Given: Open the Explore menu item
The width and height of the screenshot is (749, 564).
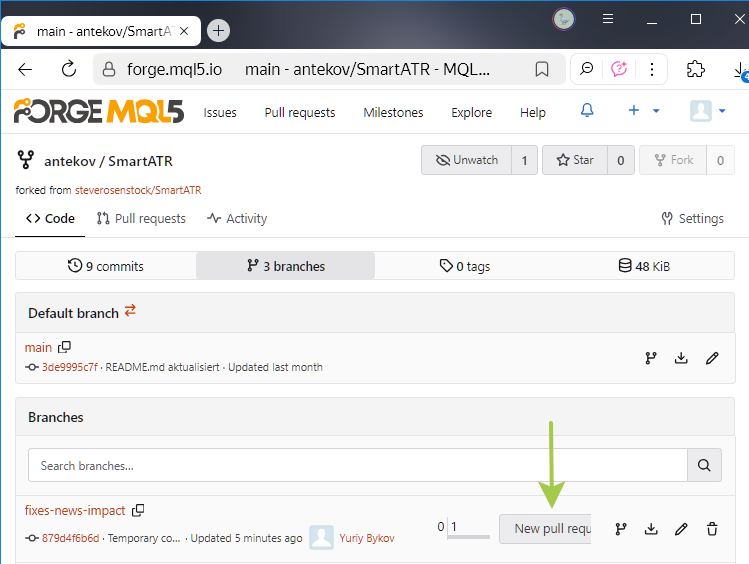Looking at the screenshot, I should (471, 113).
